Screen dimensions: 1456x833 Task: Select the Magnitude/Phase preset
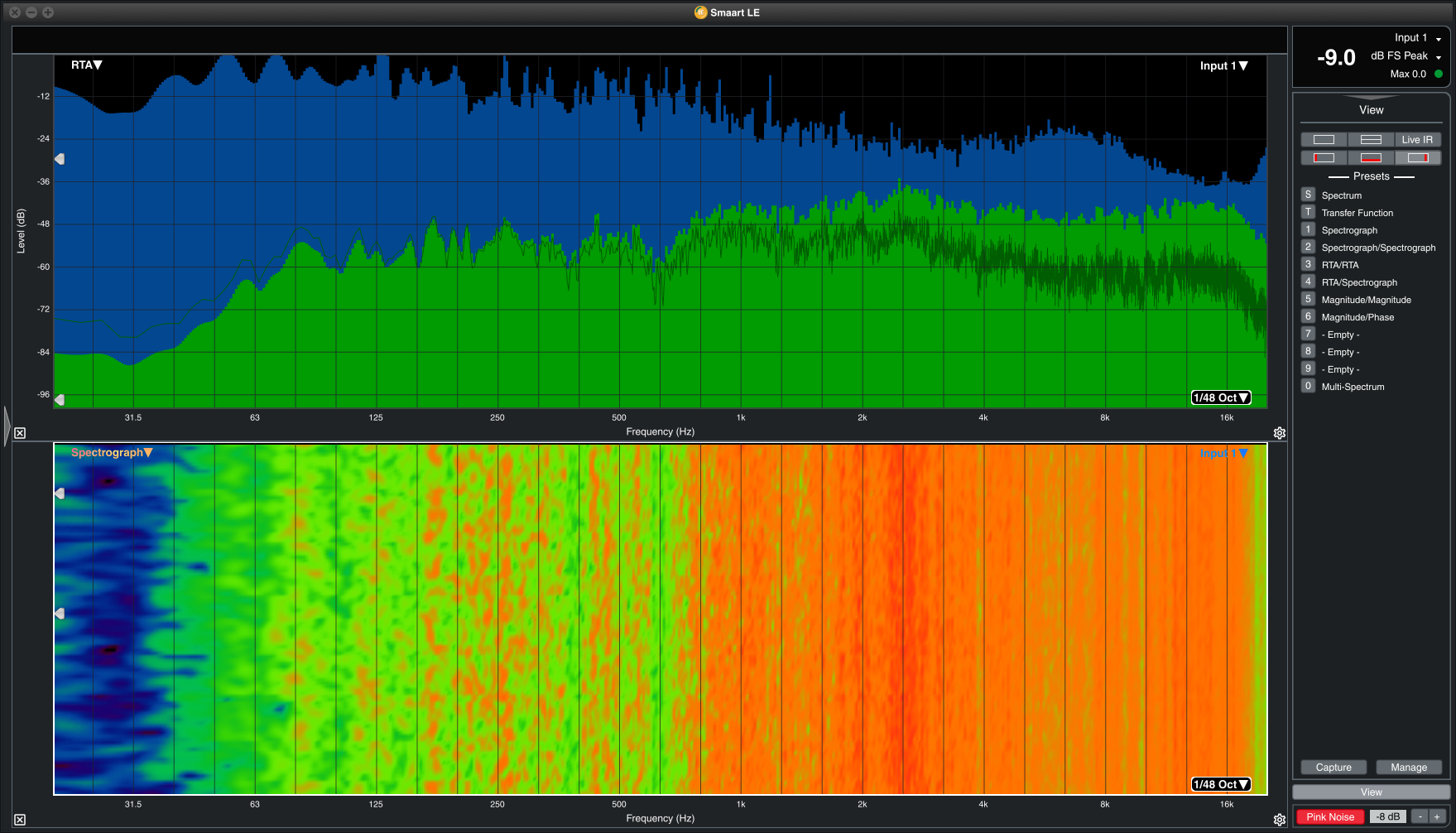click(x=1357, y=317)
